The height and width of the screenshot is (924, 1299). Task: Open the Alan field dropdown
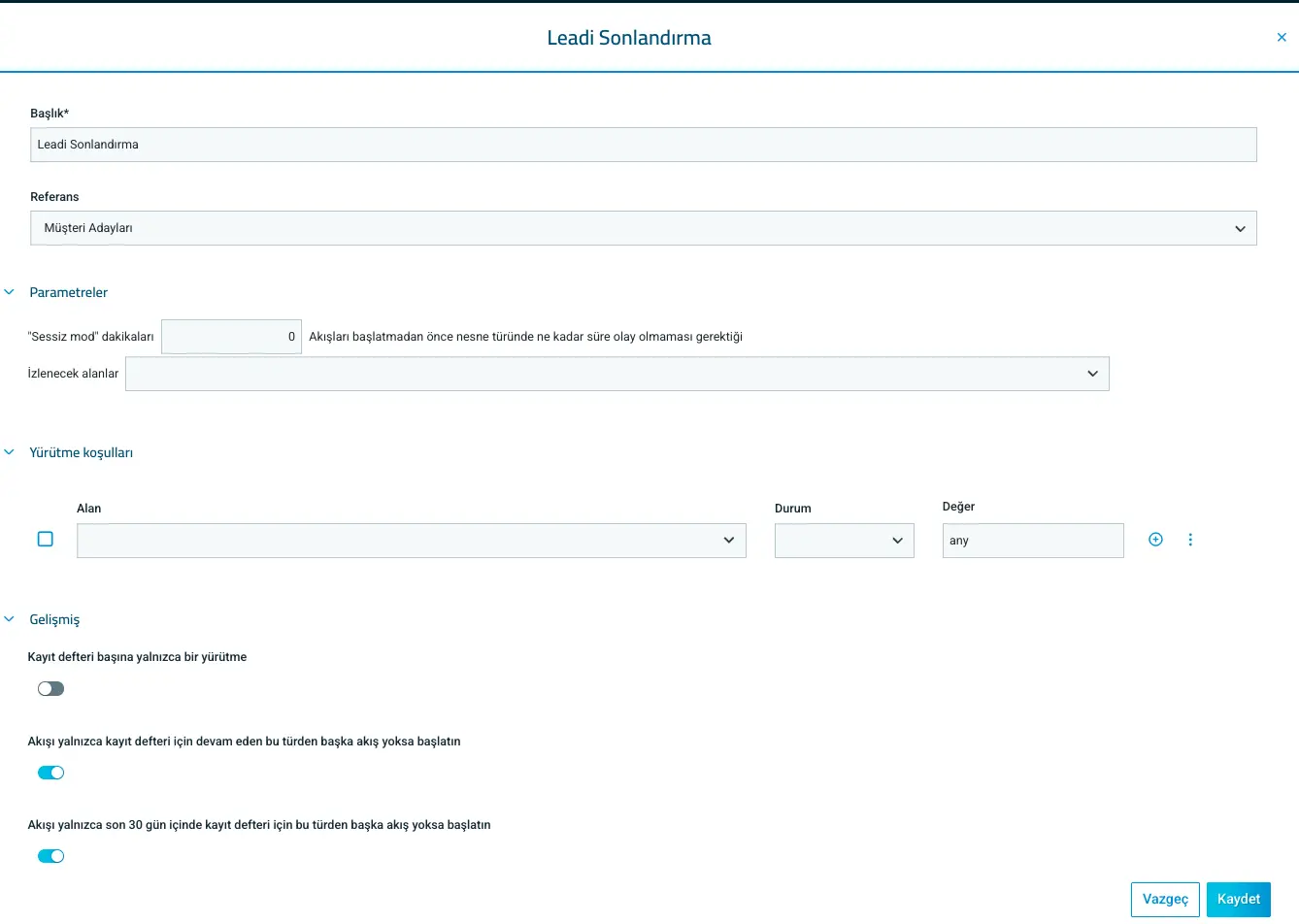tap(412, 541)
